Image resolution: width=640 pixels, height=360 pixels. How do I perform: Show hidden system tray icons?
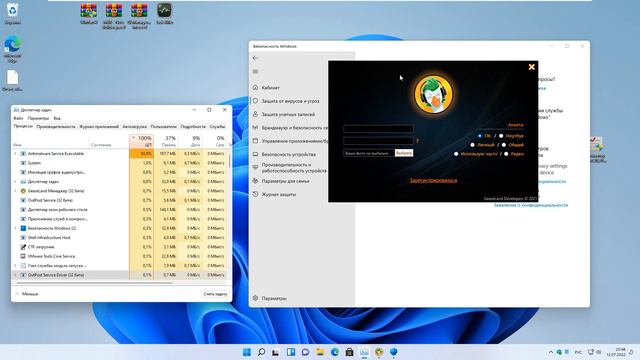point(551,352)
